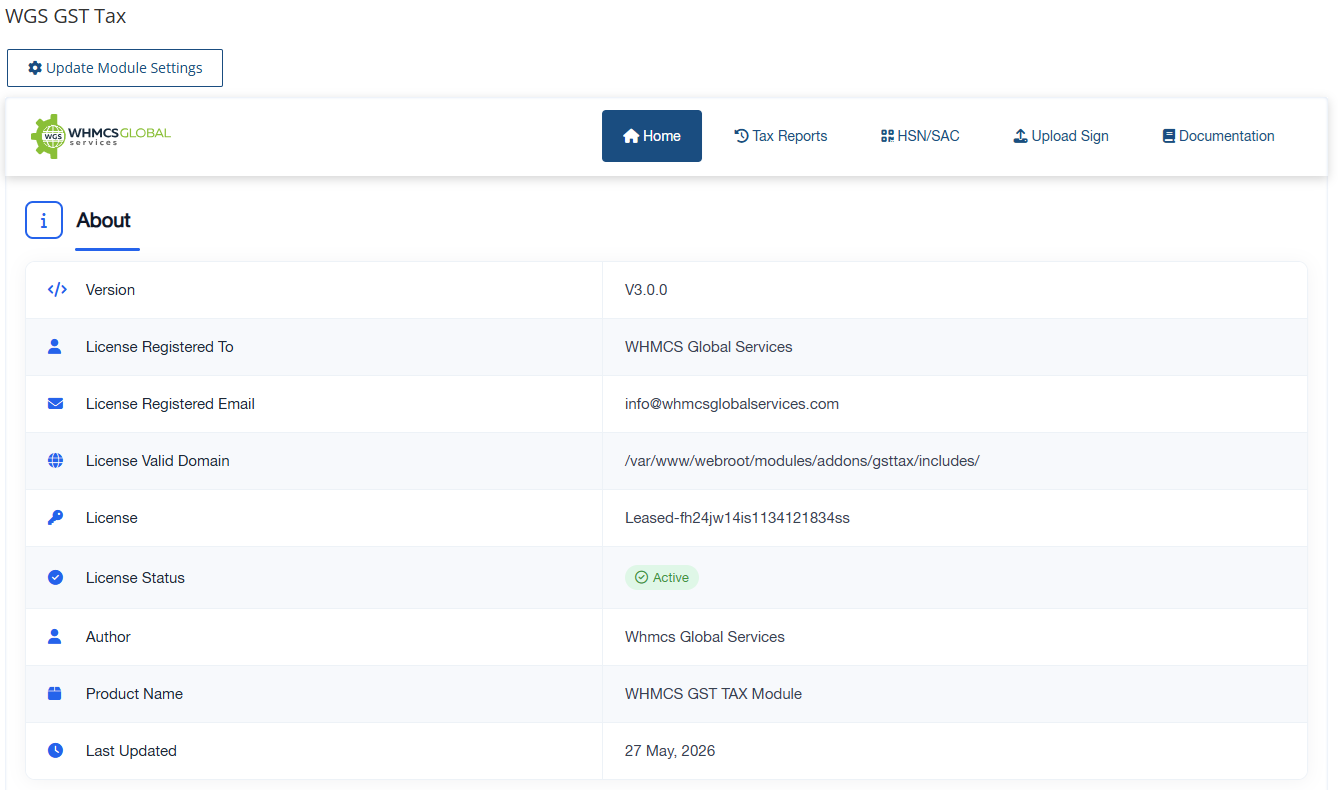
Task: Select the licensee name WHMCS Global Services
Action: click(x=709, y=347)
